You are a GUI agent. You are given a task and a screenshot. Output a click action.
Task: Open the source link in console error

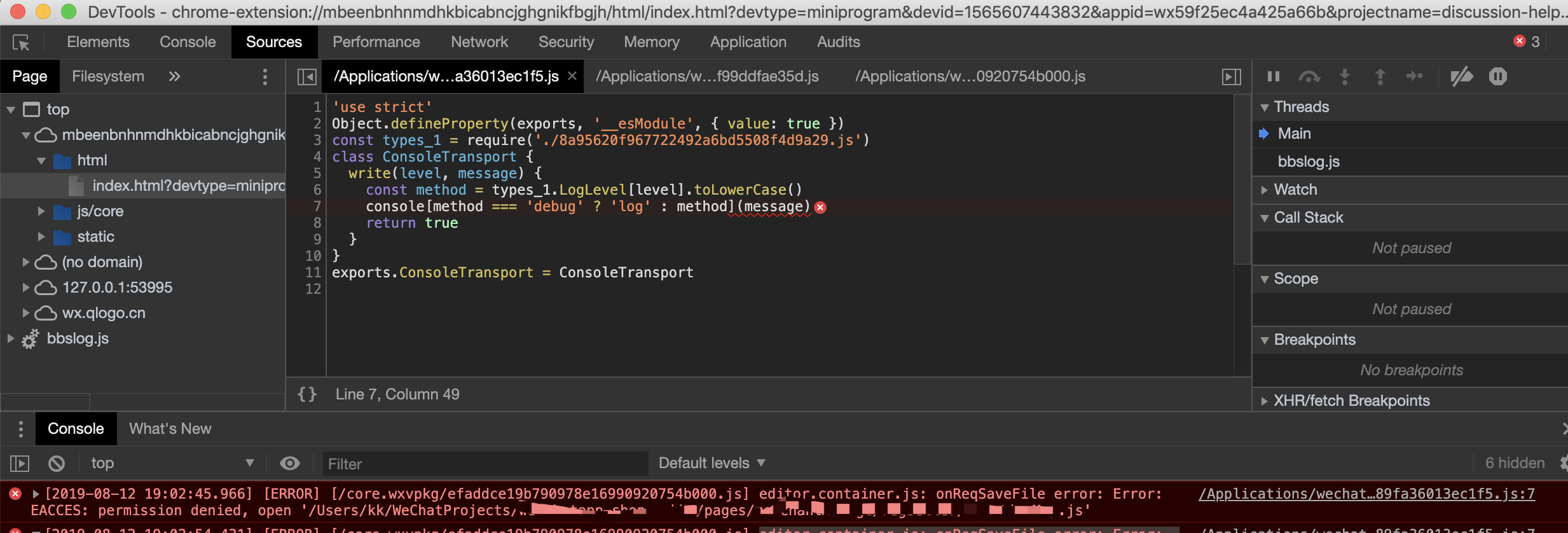(1366, 494)
